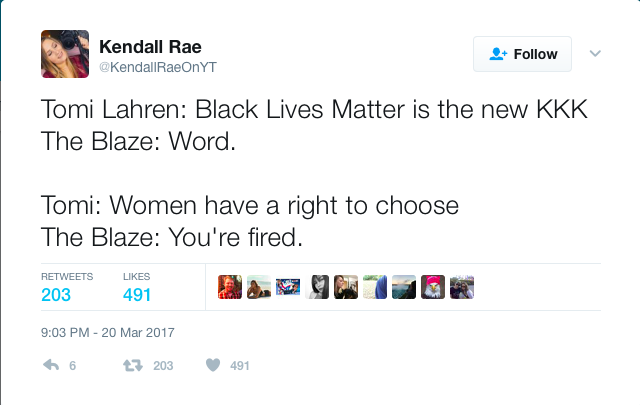Like the tweet with the heart icon
The width and height of the screenshot is (640, 405).
[x=213, y=365]
